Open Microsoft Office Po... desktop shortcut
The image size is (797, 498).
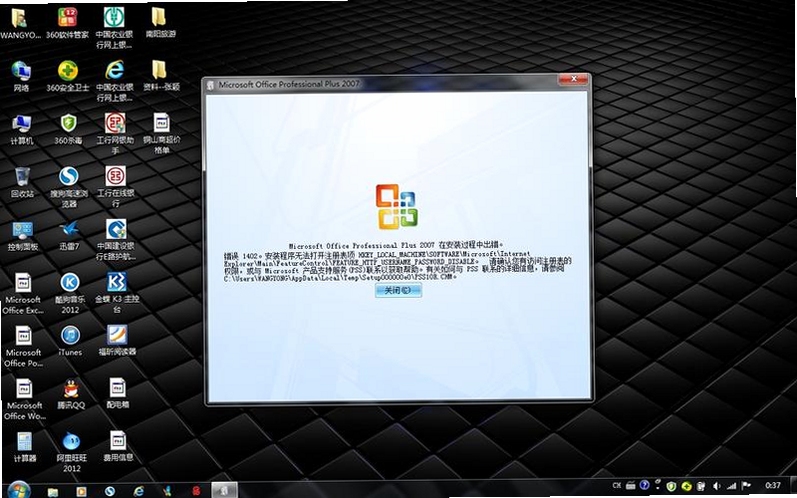23,347
